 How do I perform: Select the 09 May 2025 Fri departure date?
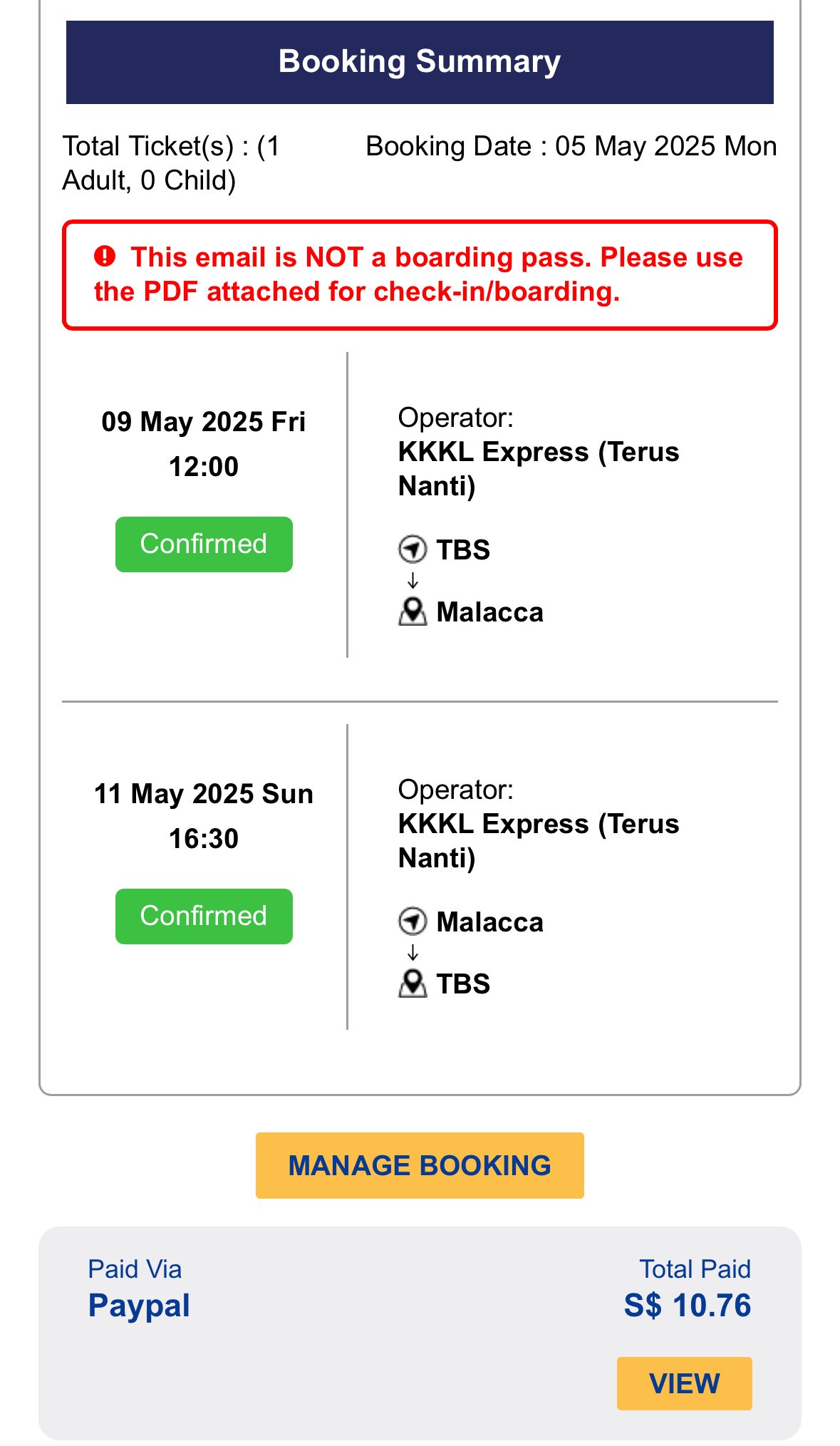click(204, 422)
